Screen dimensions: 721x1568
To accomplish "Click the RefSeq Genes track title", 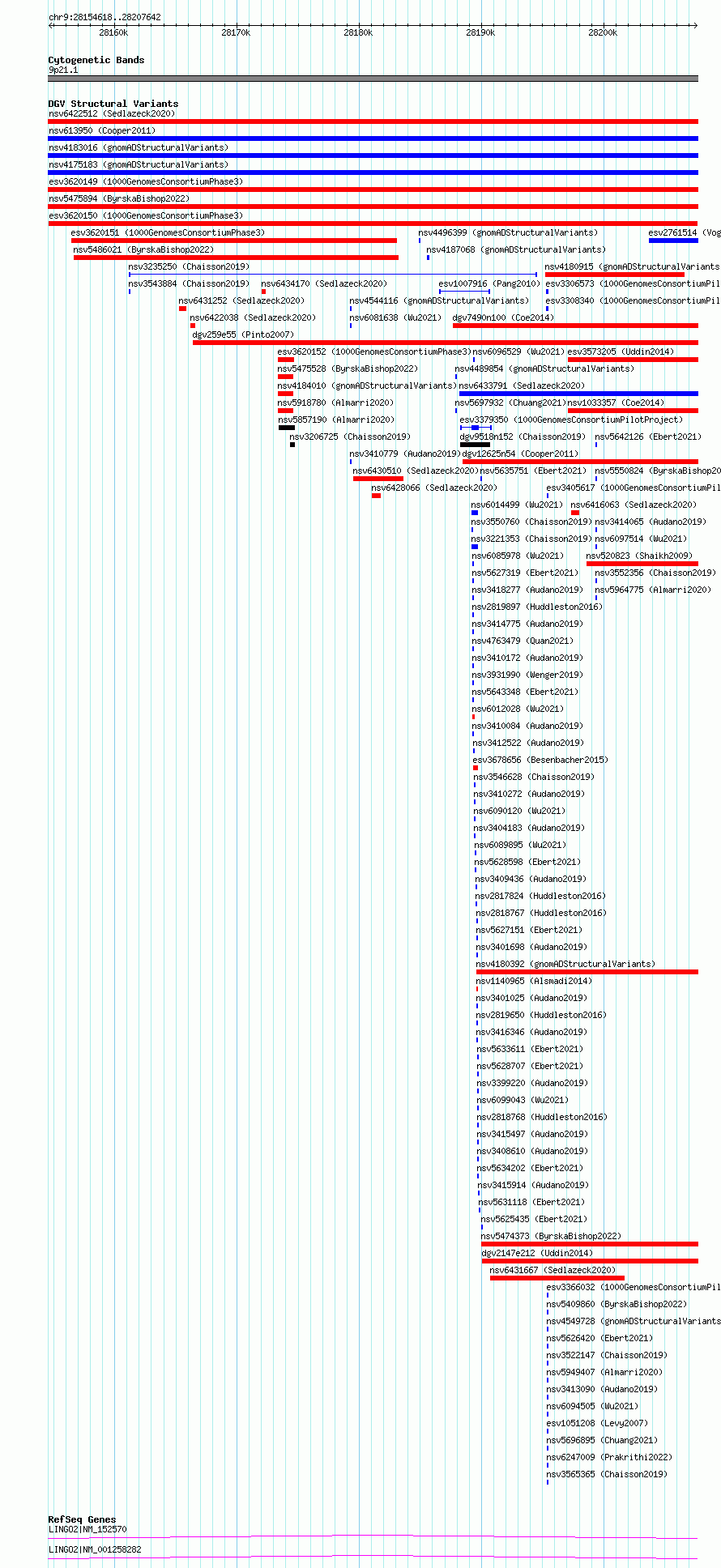I will click(82, 1519).
